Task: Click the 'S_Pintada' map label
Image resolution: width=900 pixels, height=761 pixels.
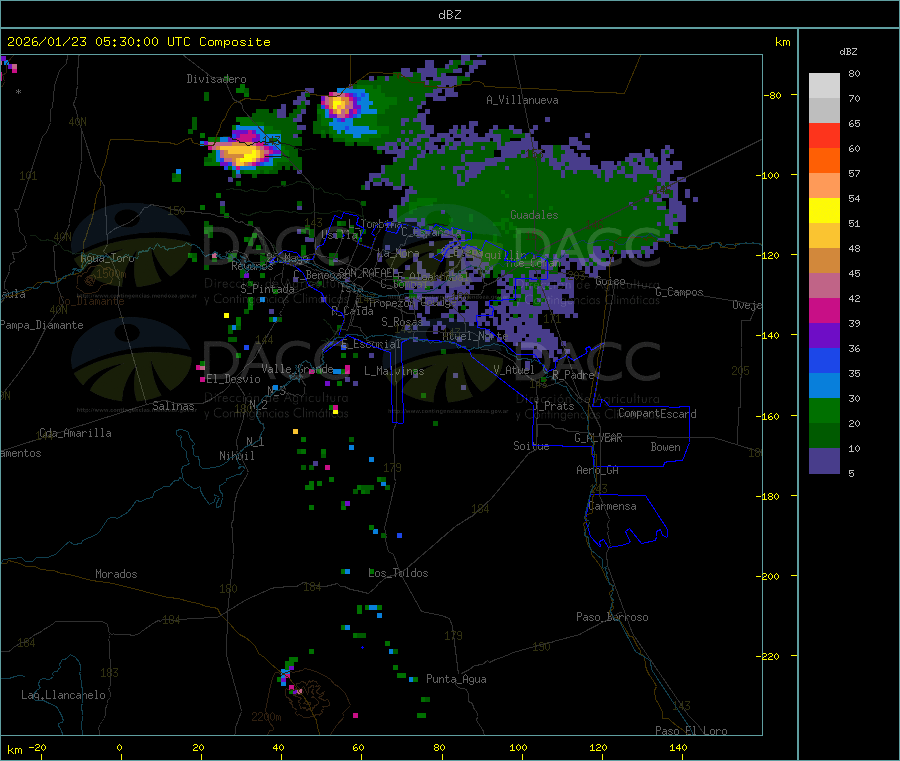Action: (x=267, y=289)
